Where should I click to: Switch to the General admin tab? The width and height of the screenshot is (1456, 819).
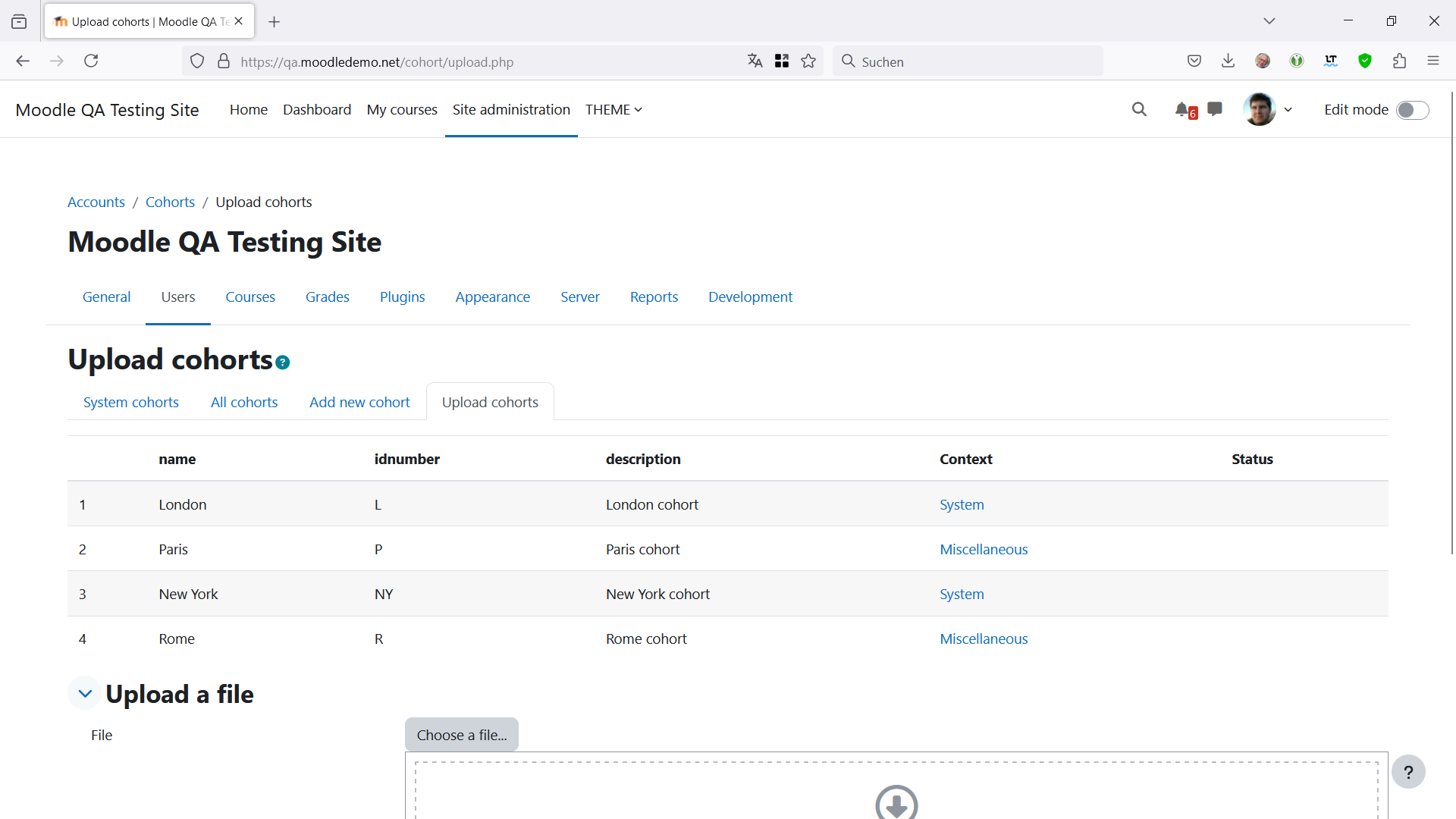pyautogui.click(x=106, y=297)
